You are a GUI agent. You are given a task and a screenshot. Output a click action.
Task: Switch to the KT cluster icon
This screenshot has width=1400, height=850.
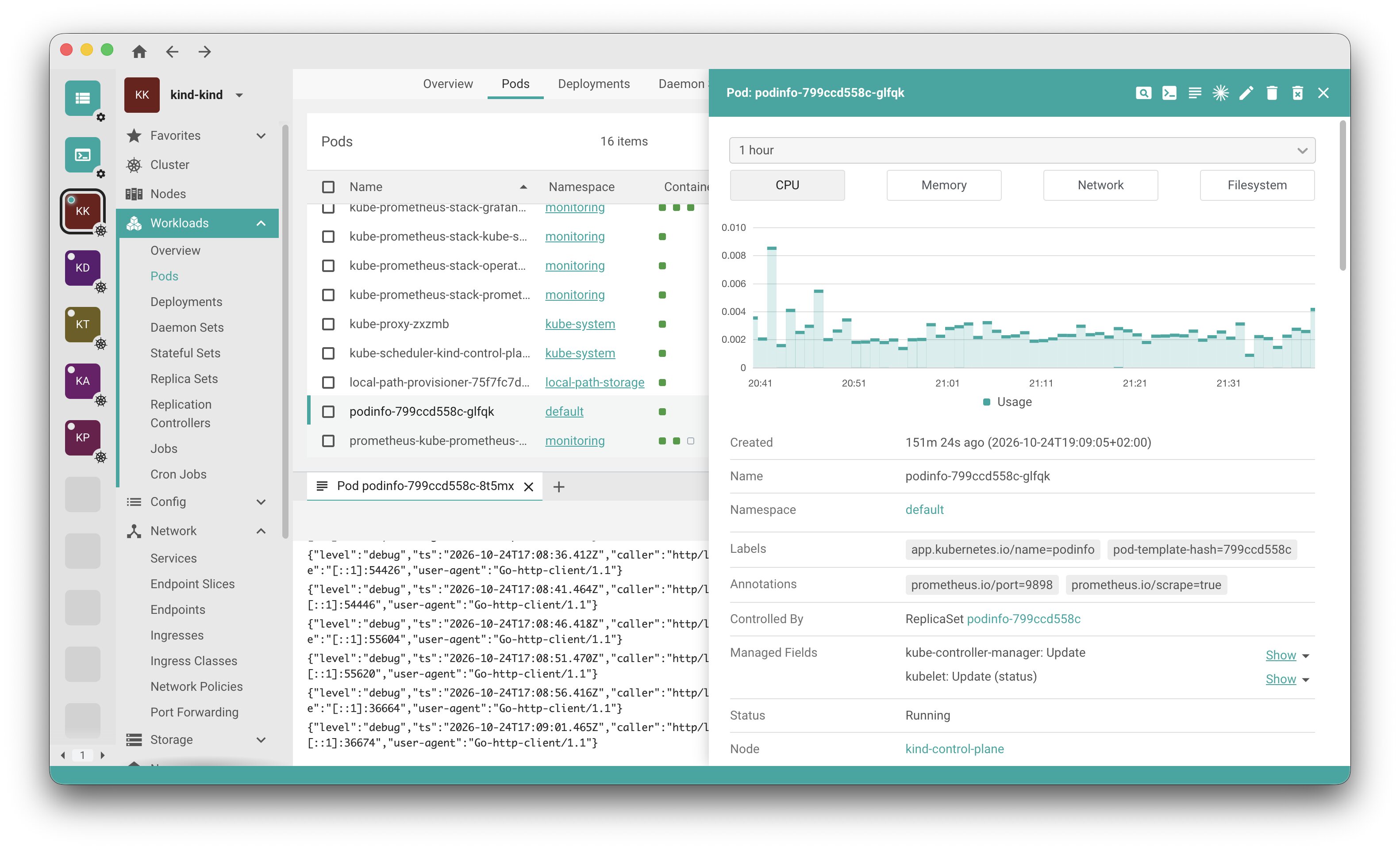[x=83, y=324]
